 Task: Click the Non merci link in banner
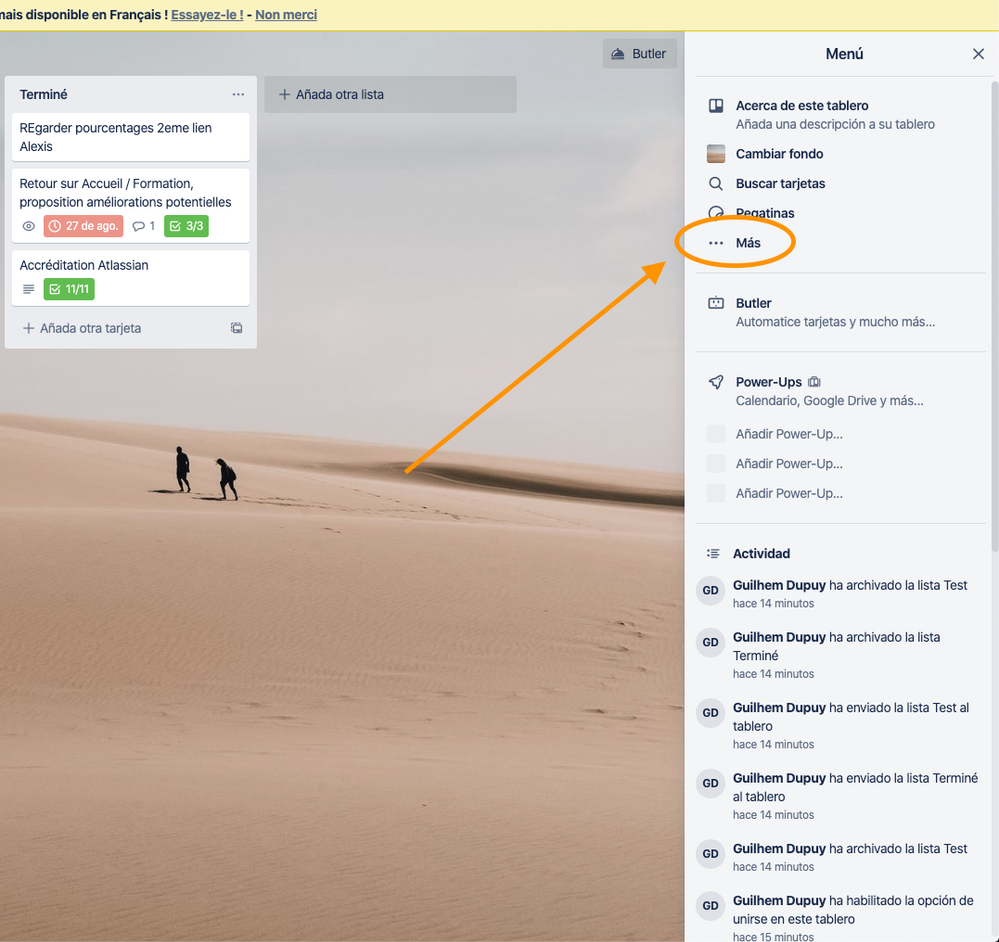(286, 15)
